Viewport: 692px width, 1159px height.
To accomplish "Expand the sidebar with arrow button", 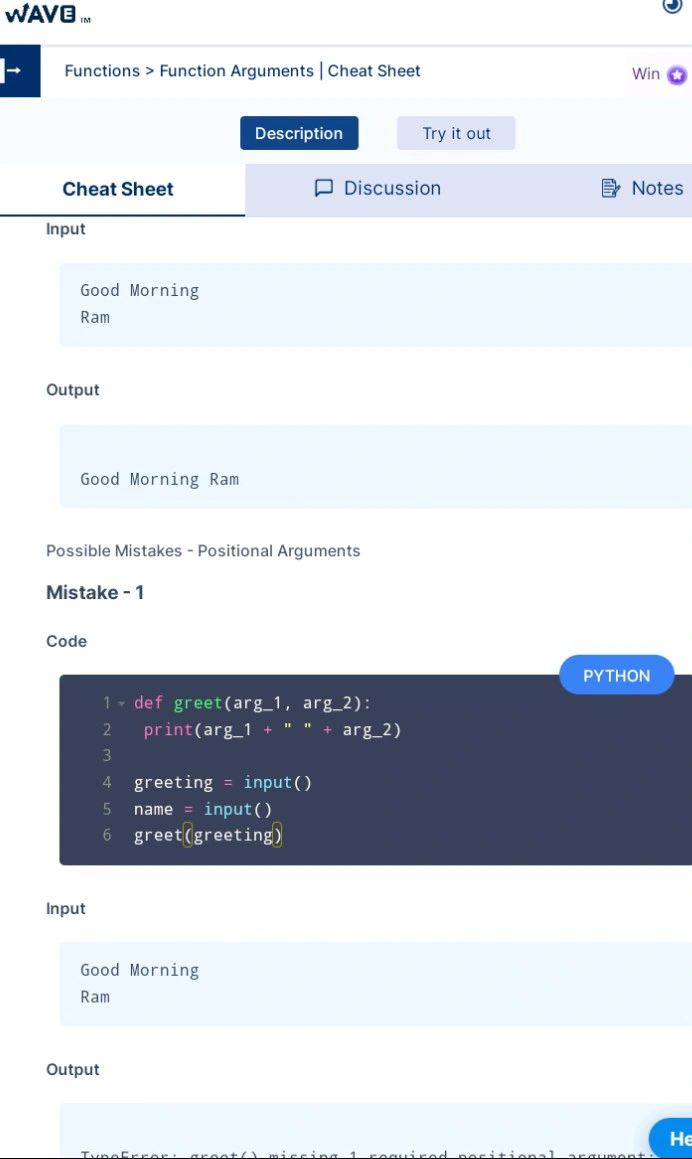I will (x=15, y=71).
